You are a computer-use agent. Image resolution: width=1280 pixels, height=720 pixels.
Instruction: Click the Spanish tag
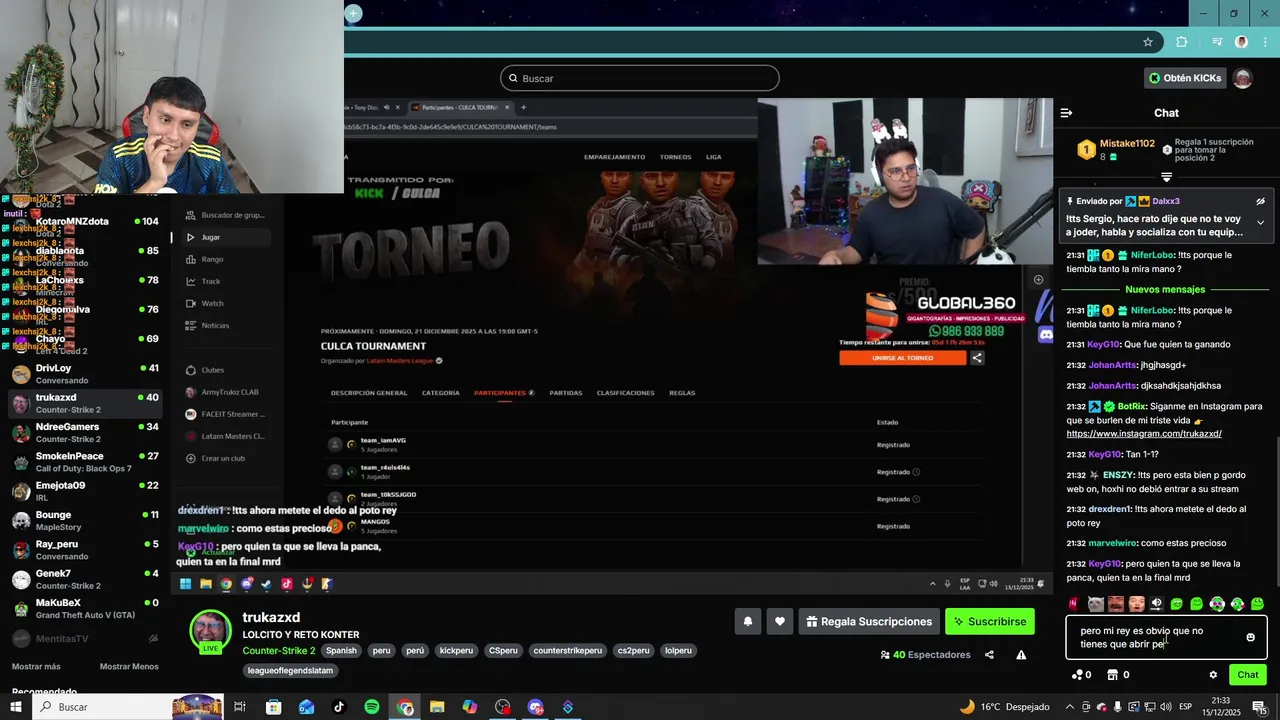[x=341, y=650]
